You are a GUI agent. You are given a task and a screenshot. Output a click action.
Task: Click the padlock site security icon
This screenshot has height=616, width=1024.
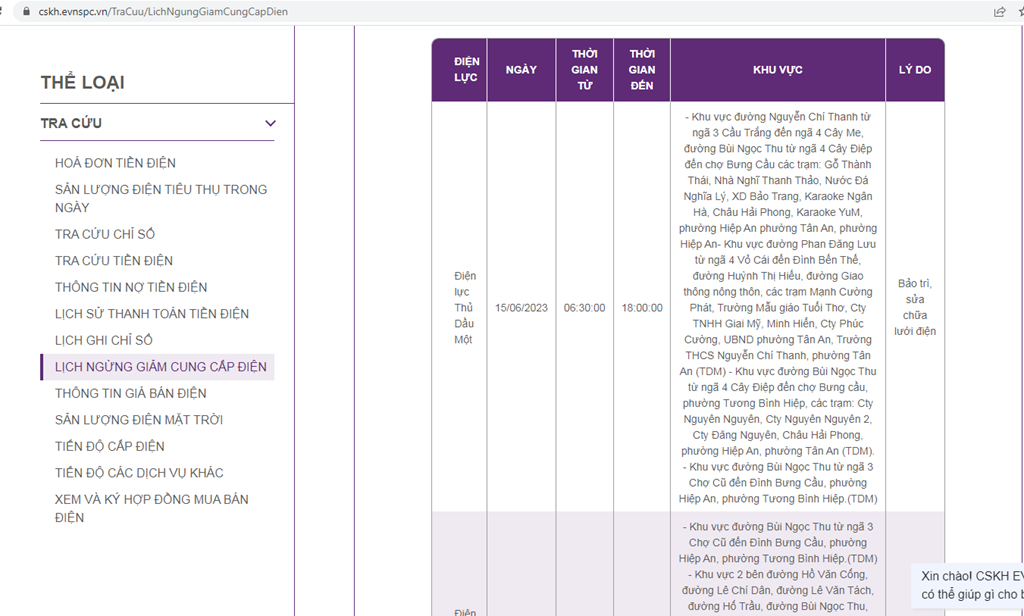point(26,12)
